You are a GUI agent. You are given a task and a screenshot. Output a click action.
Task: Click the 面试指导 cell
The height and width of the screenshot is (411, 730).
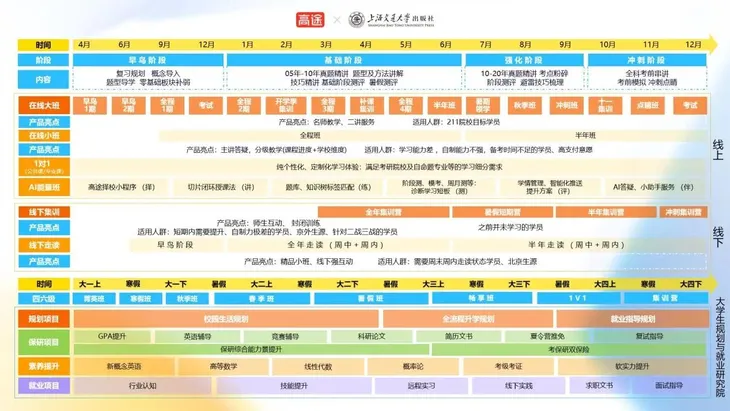click(669, 385)
